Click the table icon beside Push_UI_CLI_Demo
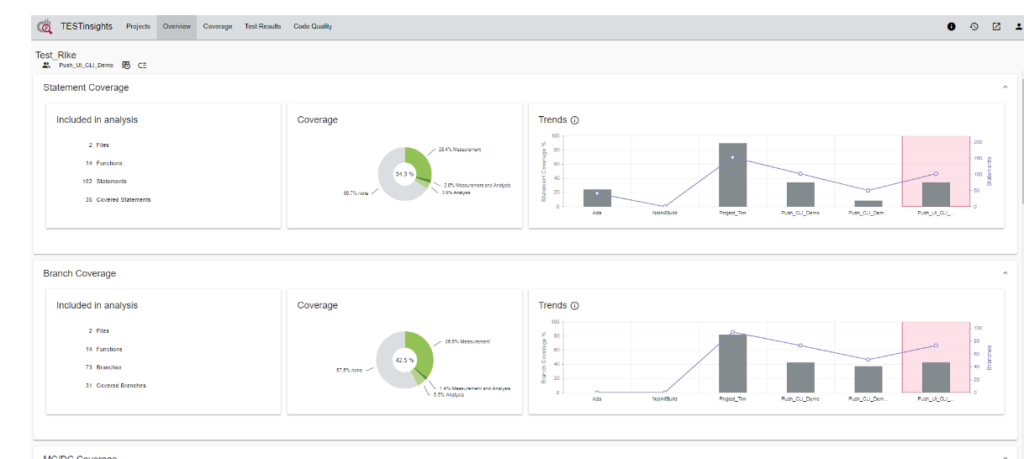The width and height of the screenshot is (1024, 459). 126,65
